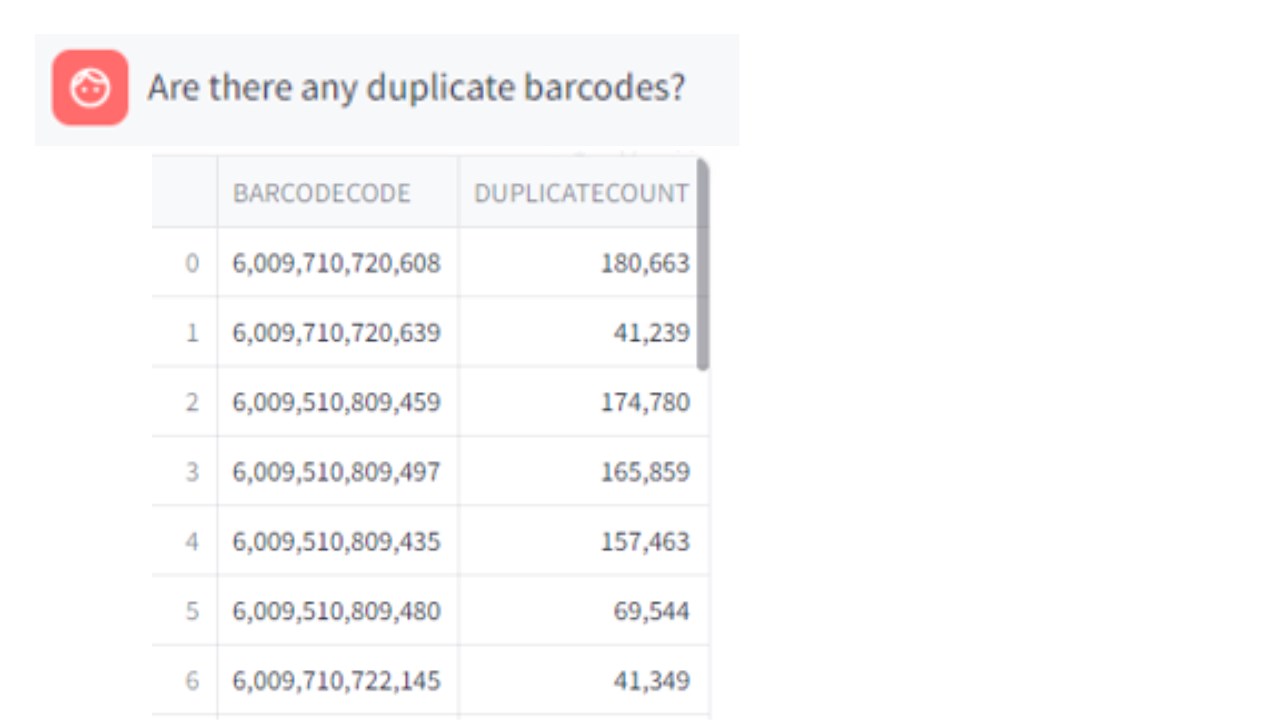This screenshot has width=1280, height=720.
Task: Select barcode cell 6,009,710,722,145
Action: click(337, 680)
